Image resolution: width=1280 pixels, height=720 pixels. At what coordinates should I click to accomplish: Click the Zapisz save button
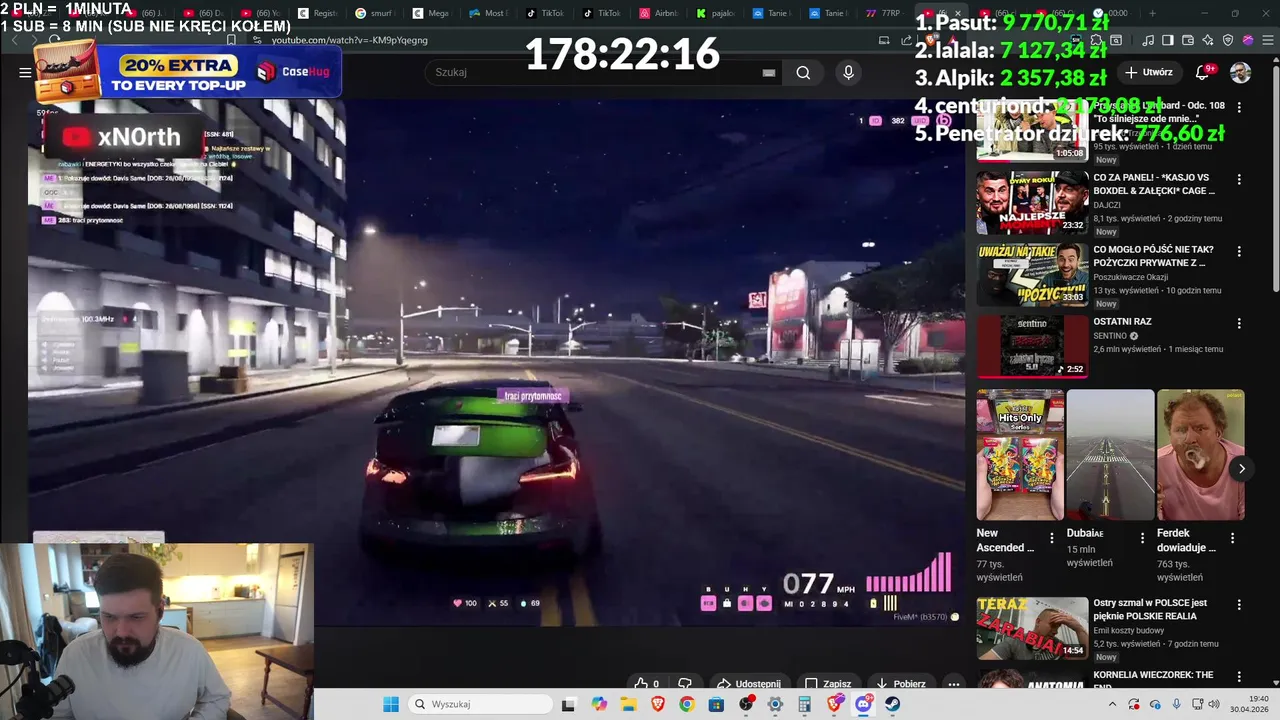[828, 684]
